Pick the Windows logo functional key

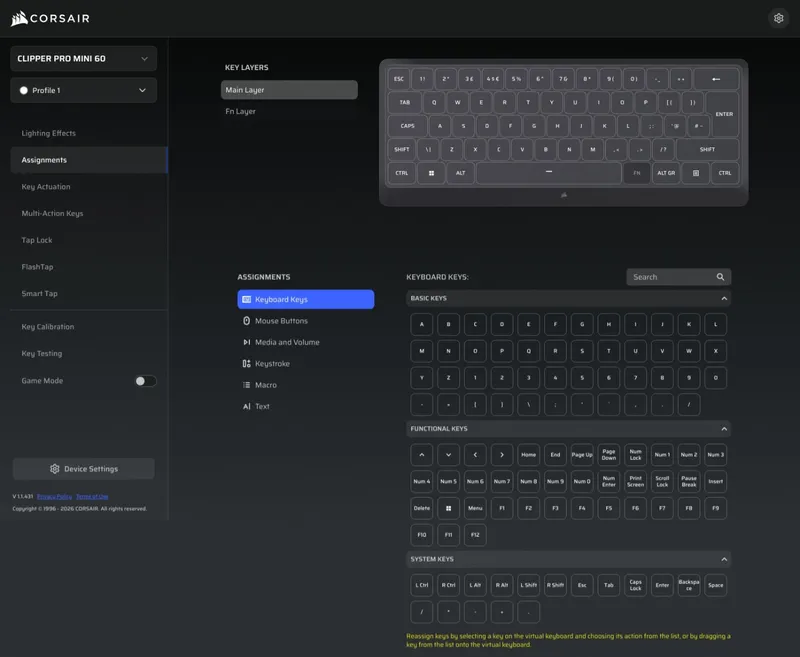448,508
